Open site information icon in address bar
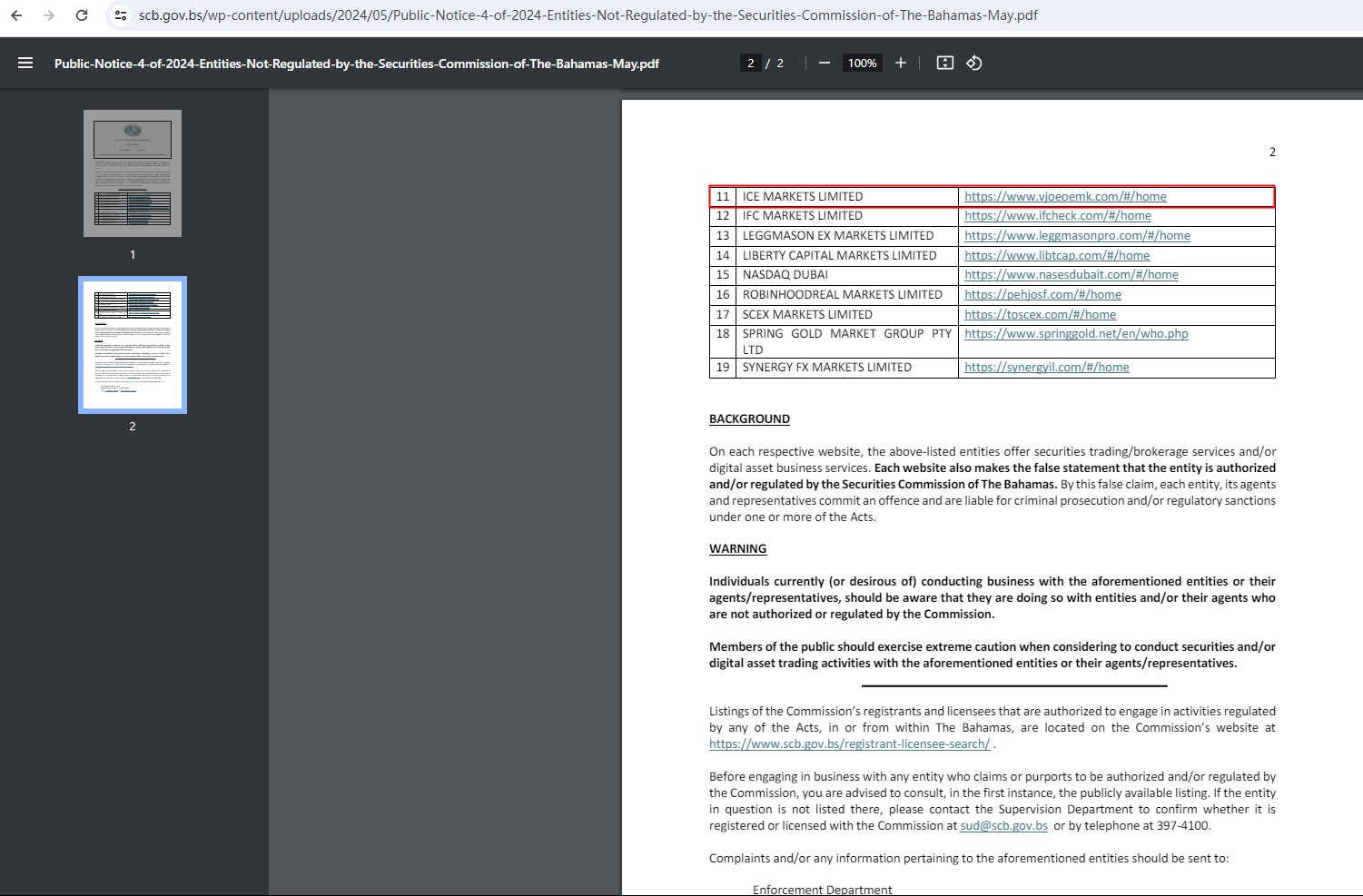 [x=121, y=15]
